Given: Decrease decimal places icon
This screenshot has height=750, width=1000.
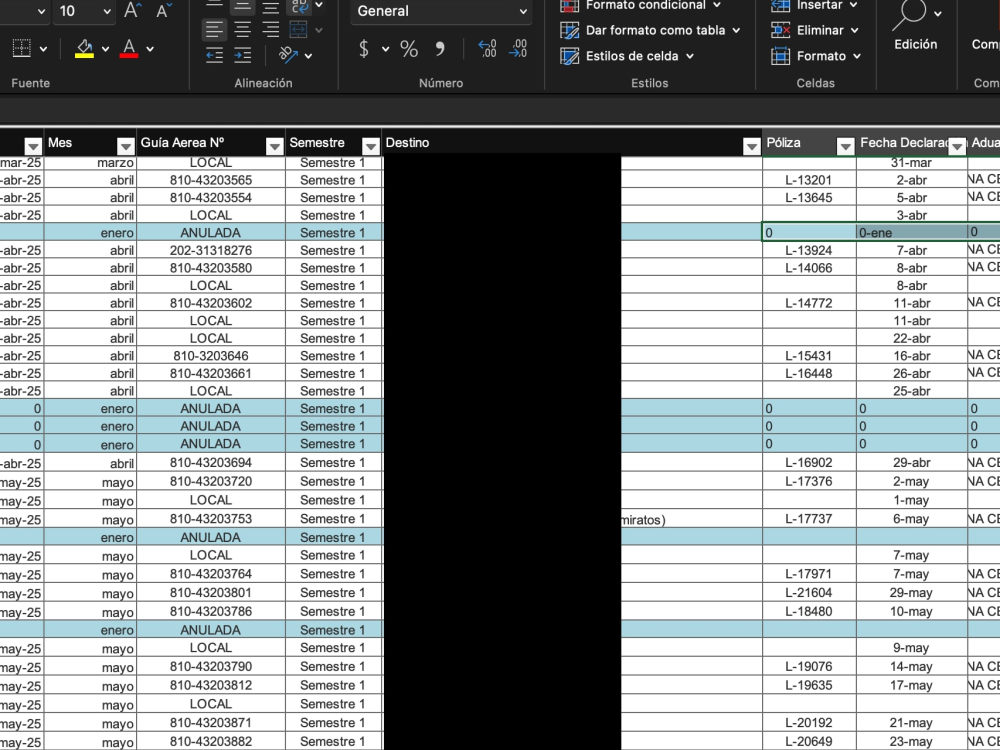Looking at the screenshot, I should click(518, 48).
